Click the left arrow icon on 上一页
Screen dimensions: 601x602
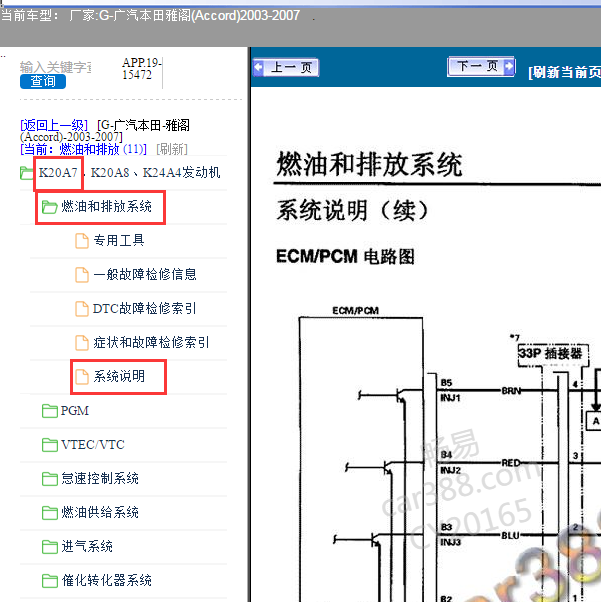click(x=258, y=67)
